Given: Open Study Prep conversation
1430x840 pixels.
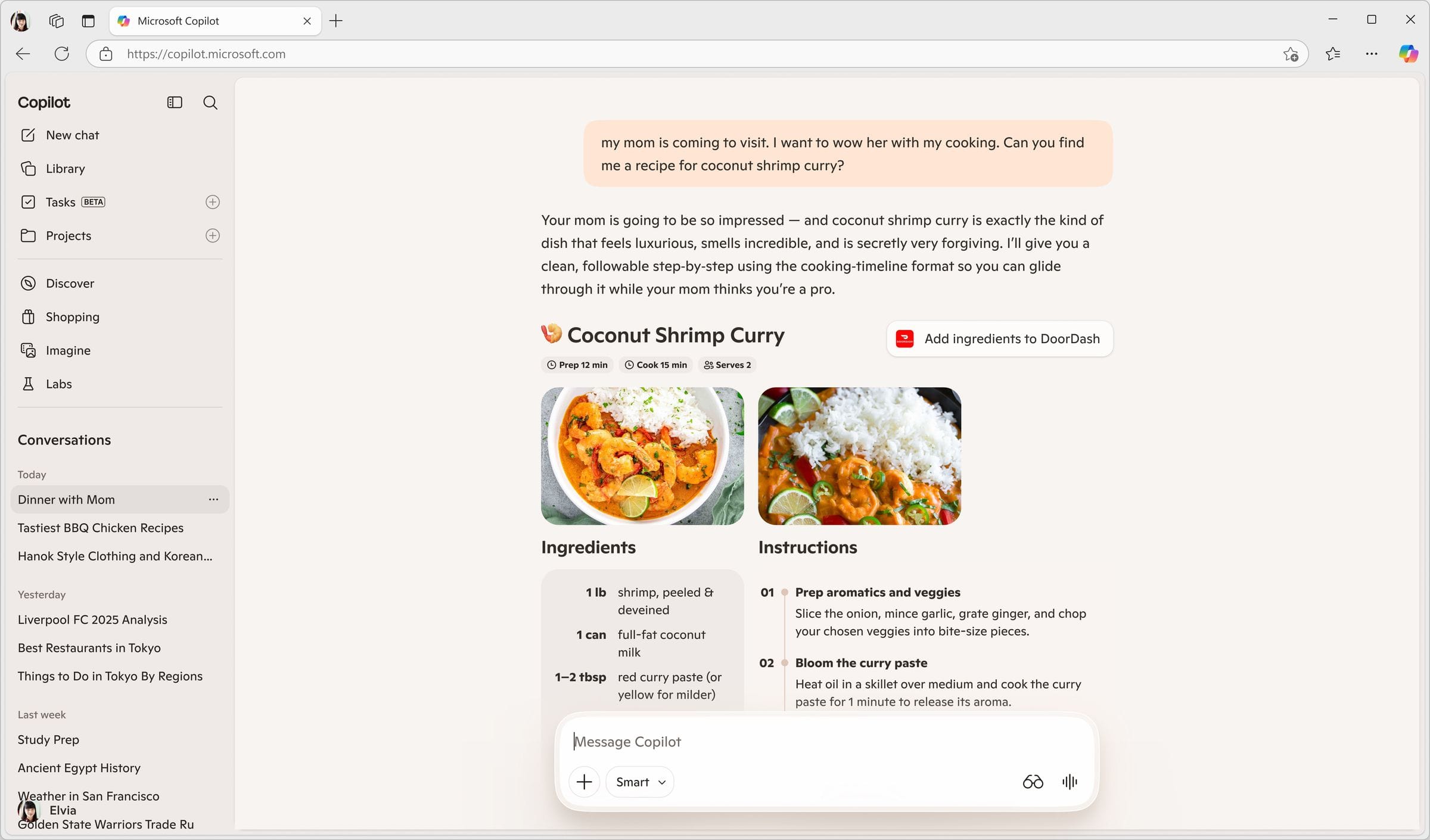Looking at the screenshot, I should [x=48, y=739].
